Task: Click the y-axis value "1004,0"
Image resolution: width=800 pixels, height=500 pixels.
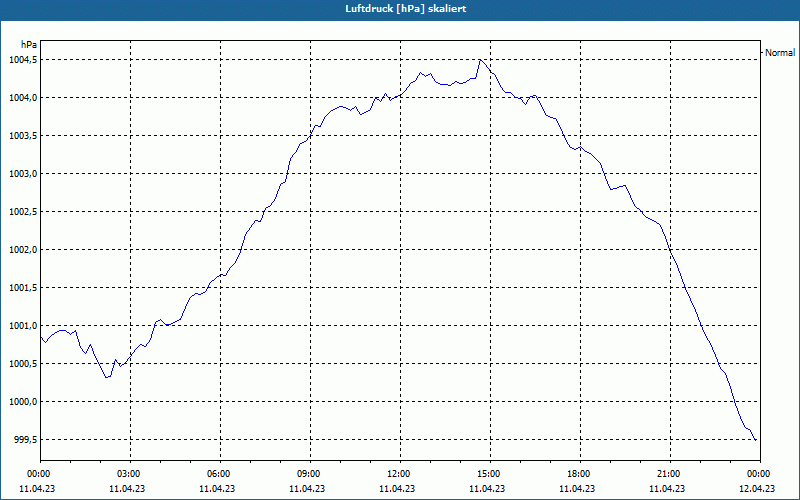Action: click(x=22, y=97)
